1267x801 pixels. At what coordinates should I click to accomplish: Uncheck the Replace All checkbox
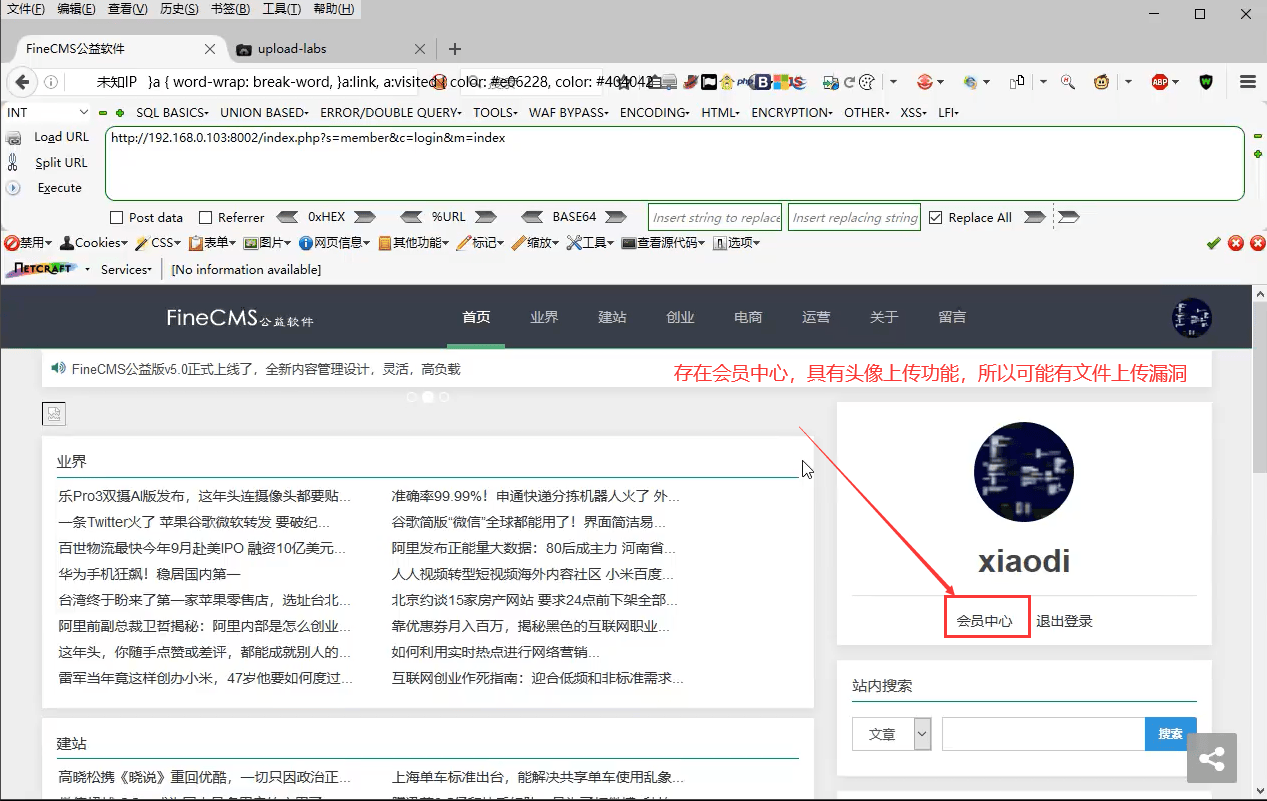(935, 217)
